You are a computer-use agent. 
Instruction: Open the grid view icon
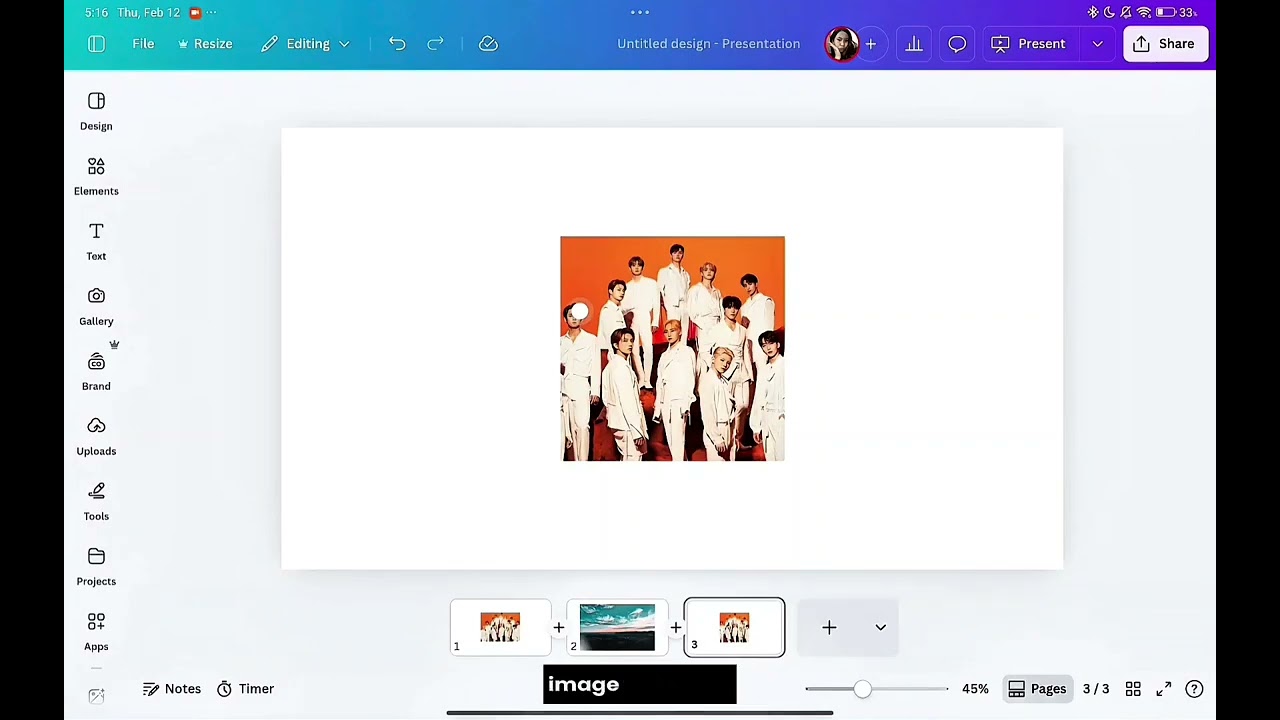[x=1133, y=689]
